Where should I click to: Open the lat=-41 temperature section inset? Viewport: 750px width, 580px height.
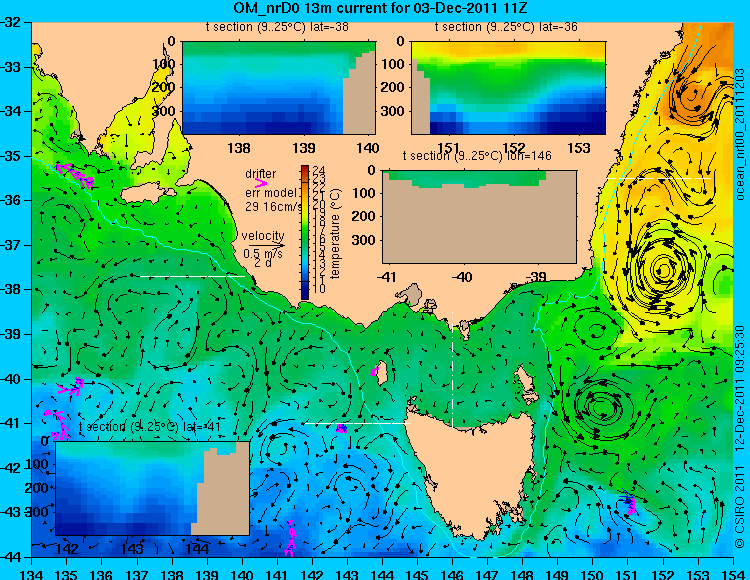tap(153, 488)
